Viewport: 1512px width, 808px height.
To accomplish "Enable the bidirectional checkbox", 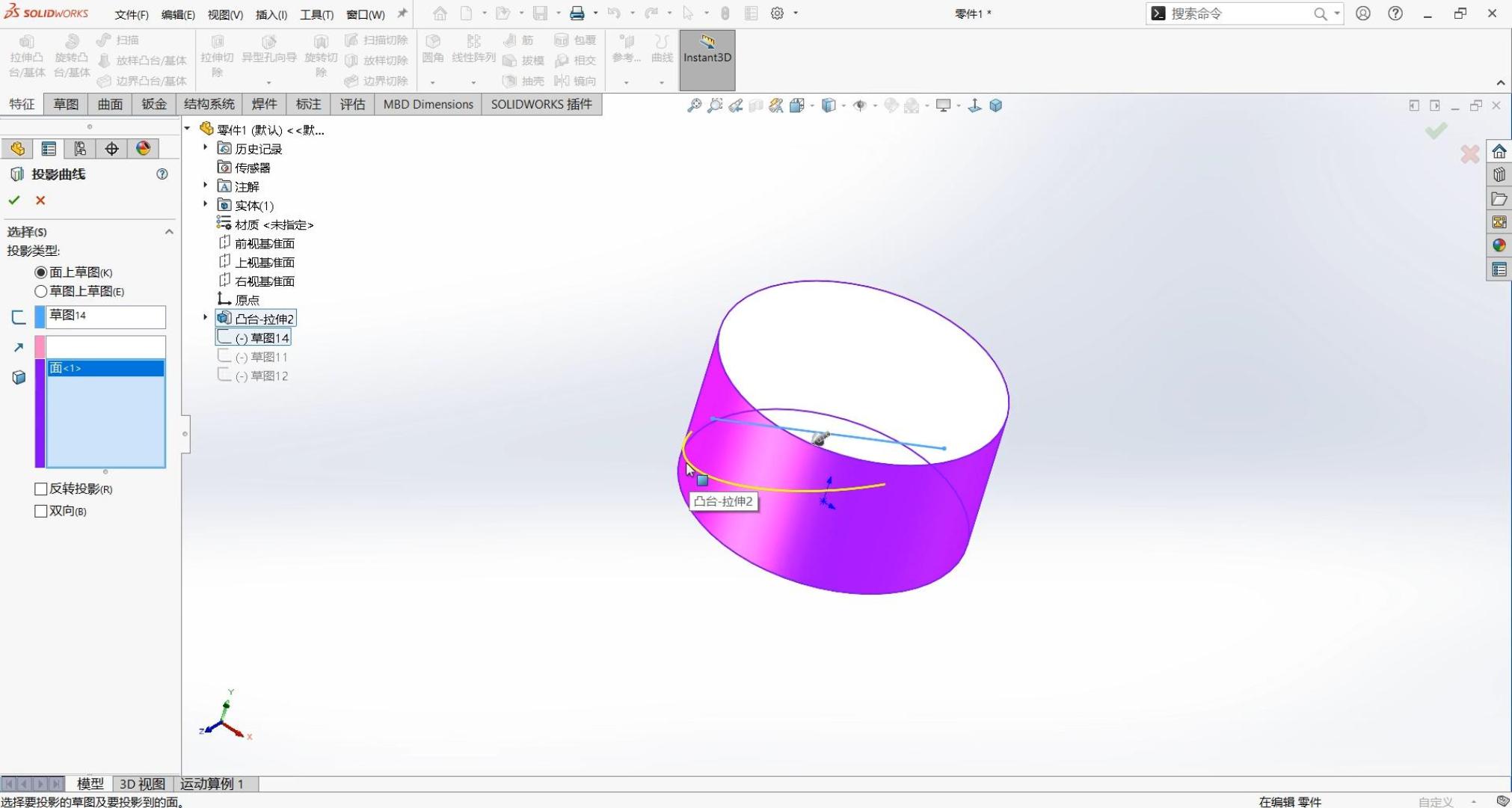I will 41,511.
